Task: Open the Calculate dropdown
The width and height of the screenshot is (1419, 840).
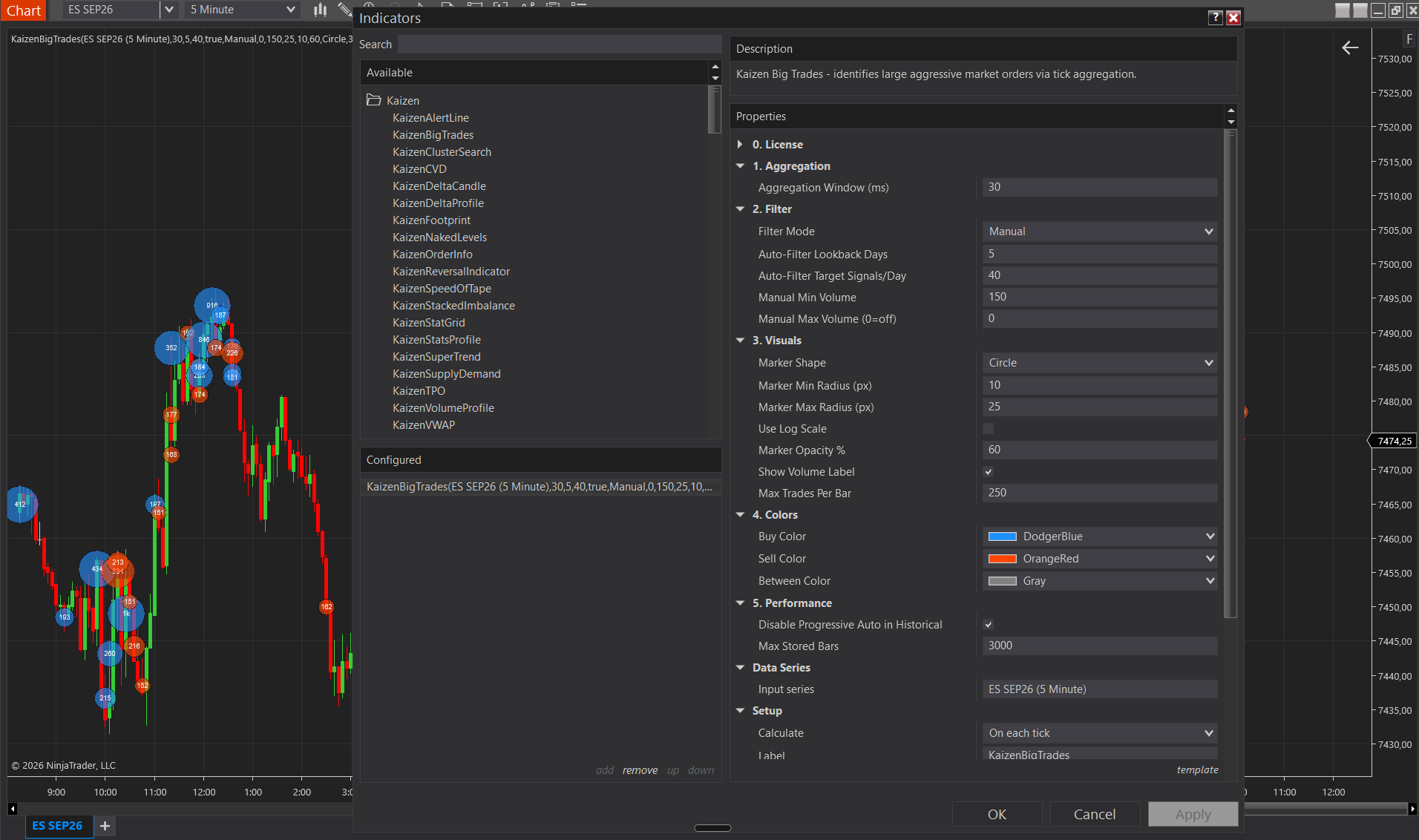Action: 1100,733
